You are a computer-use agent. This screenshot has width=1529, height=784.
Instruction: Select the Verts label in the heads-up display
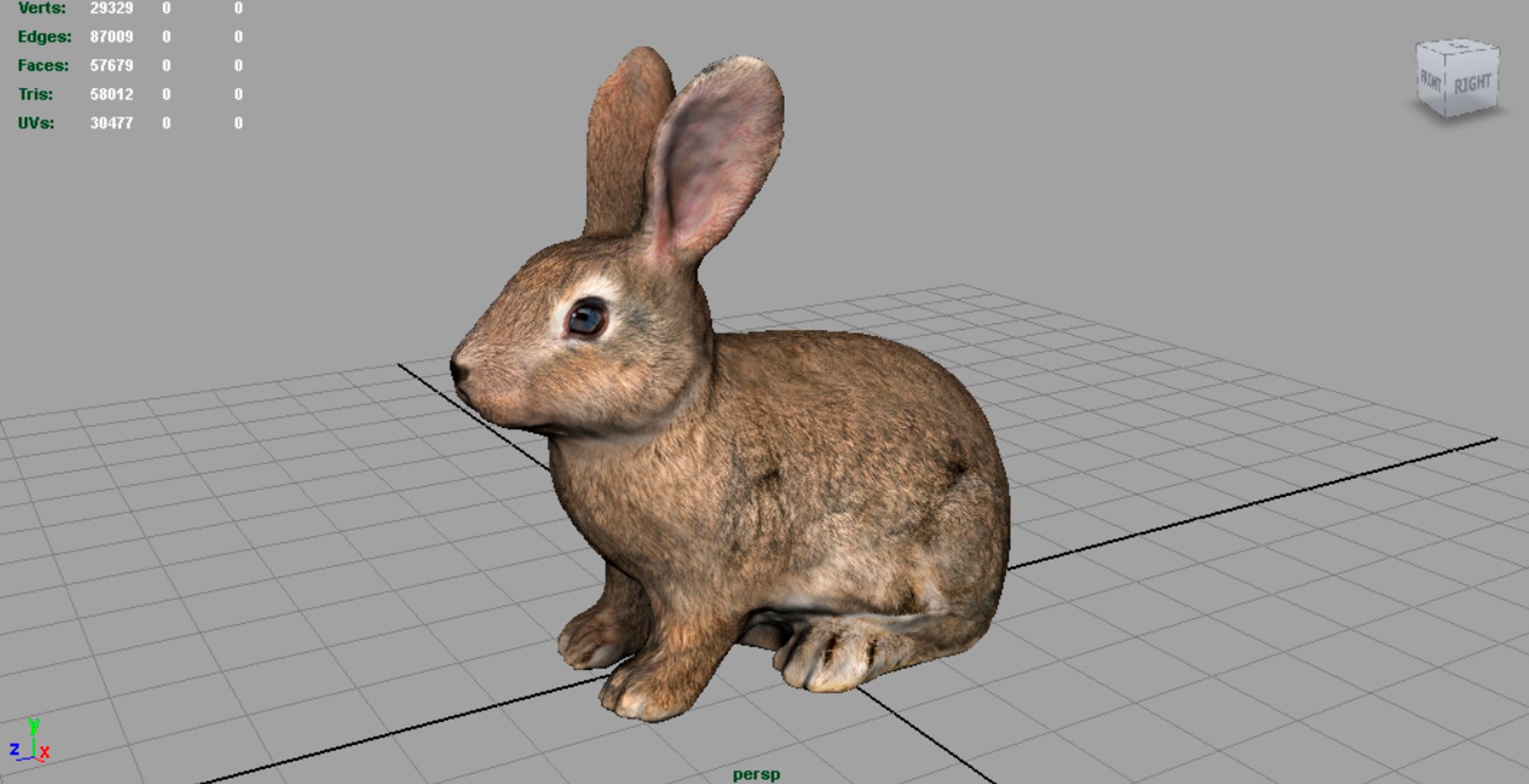41,8
